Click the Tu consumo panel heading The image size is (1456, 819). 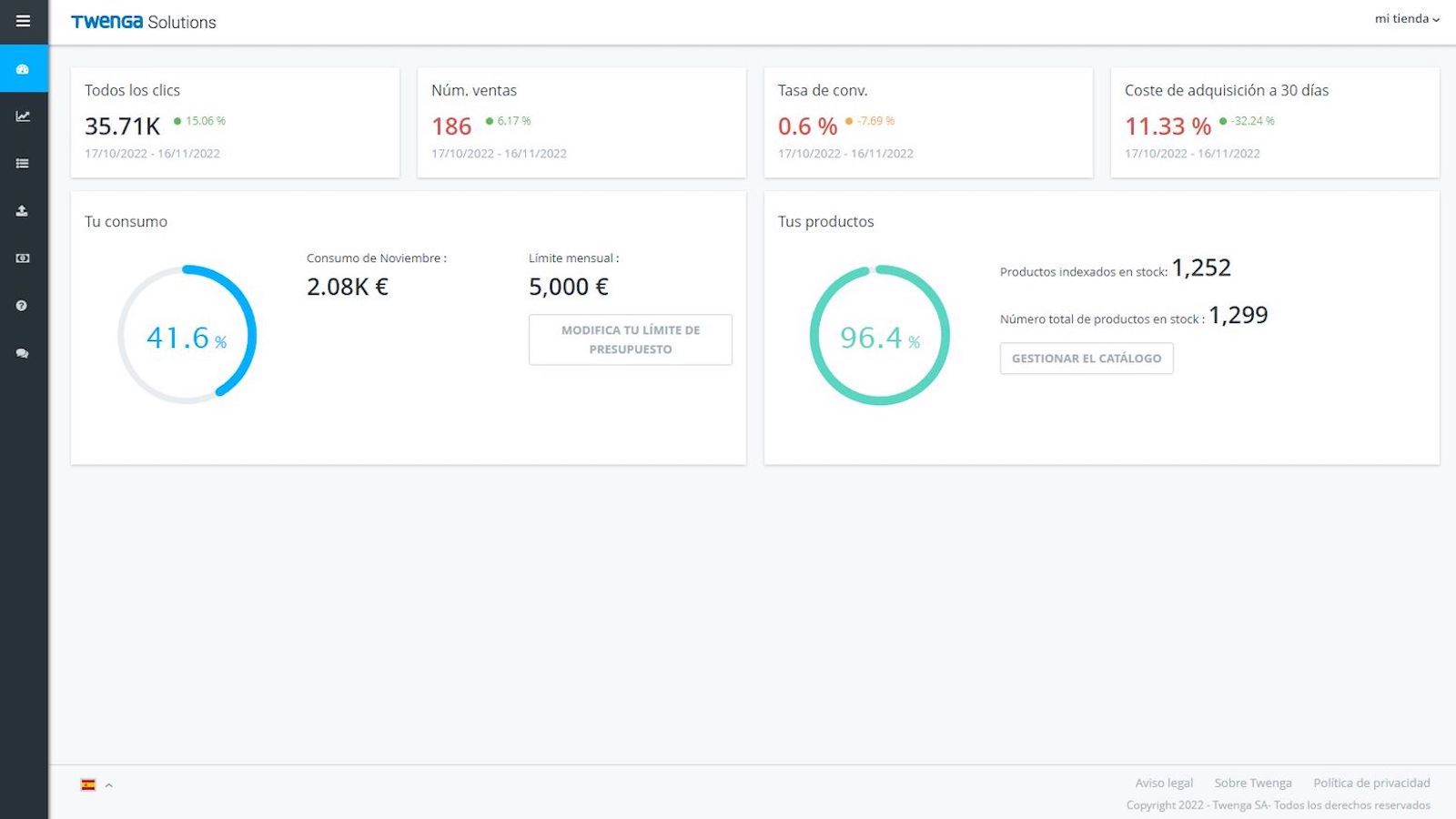tap(126, 221)
